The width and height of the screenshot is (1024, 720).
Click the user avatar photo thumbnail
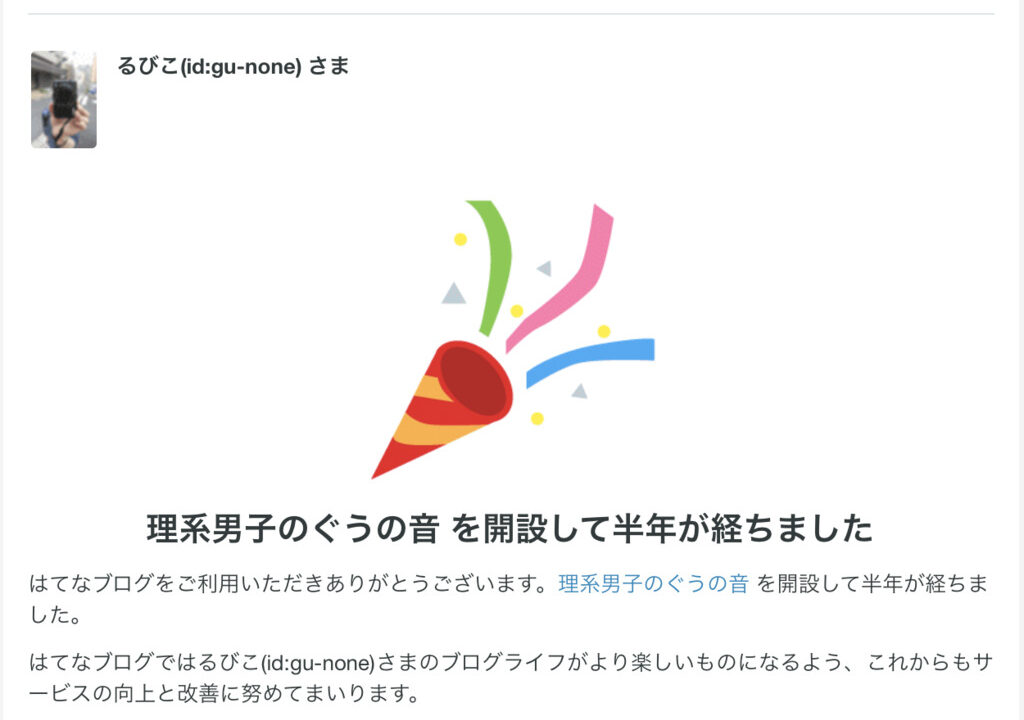tap(63, 99)
